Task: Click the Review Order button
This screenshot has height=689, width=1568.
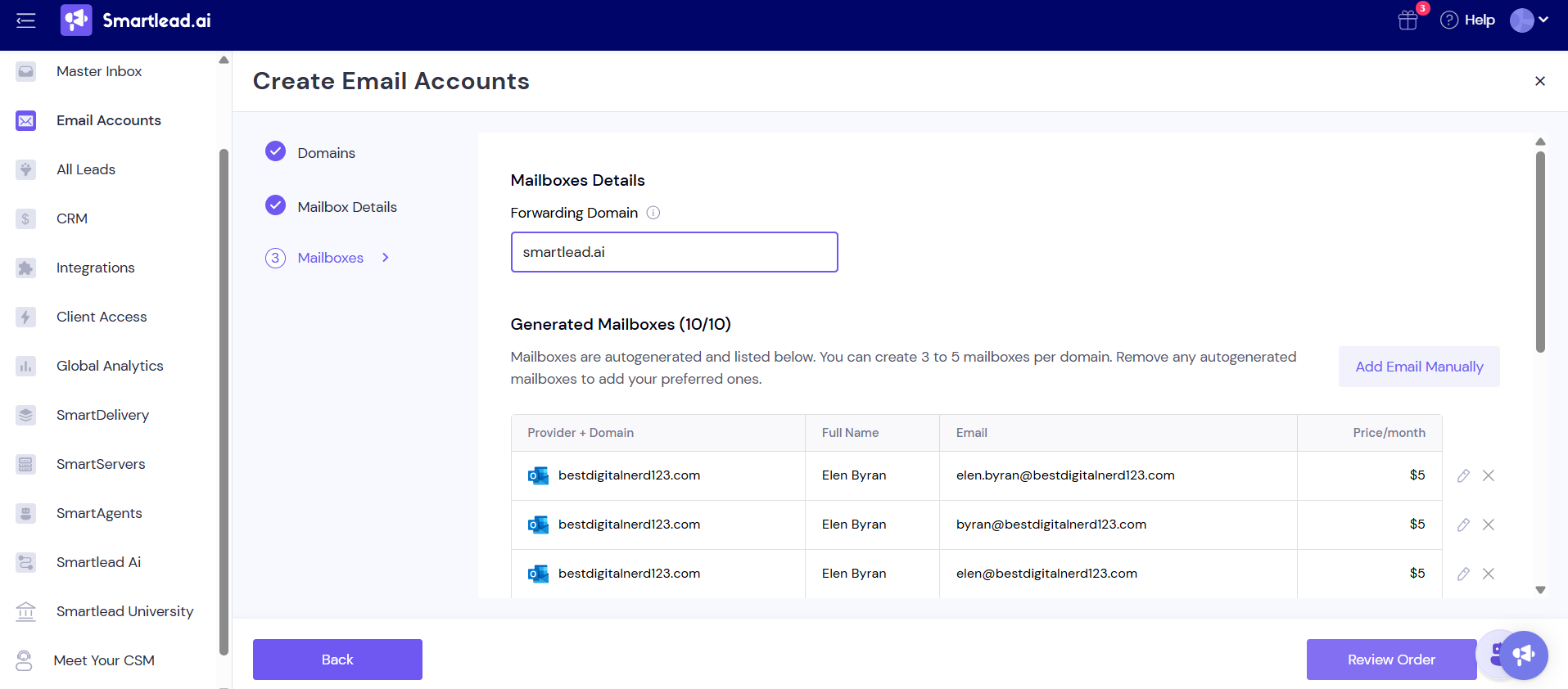Action: (x=1390, y=660)
